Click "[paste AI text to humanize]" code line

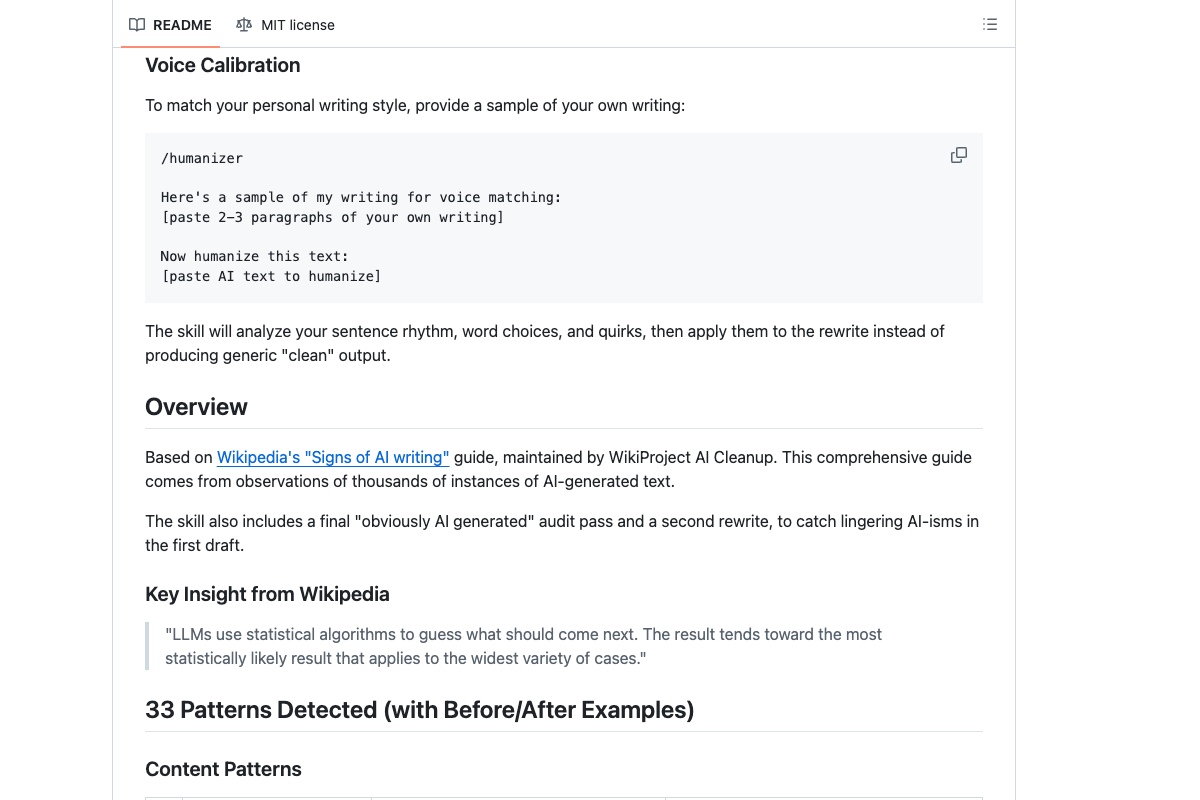click(x=271, y=276)
